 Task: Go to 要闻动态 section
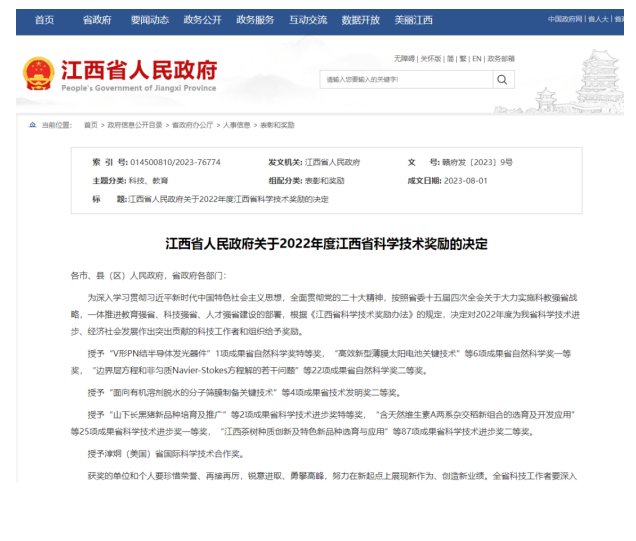[149, 20]
